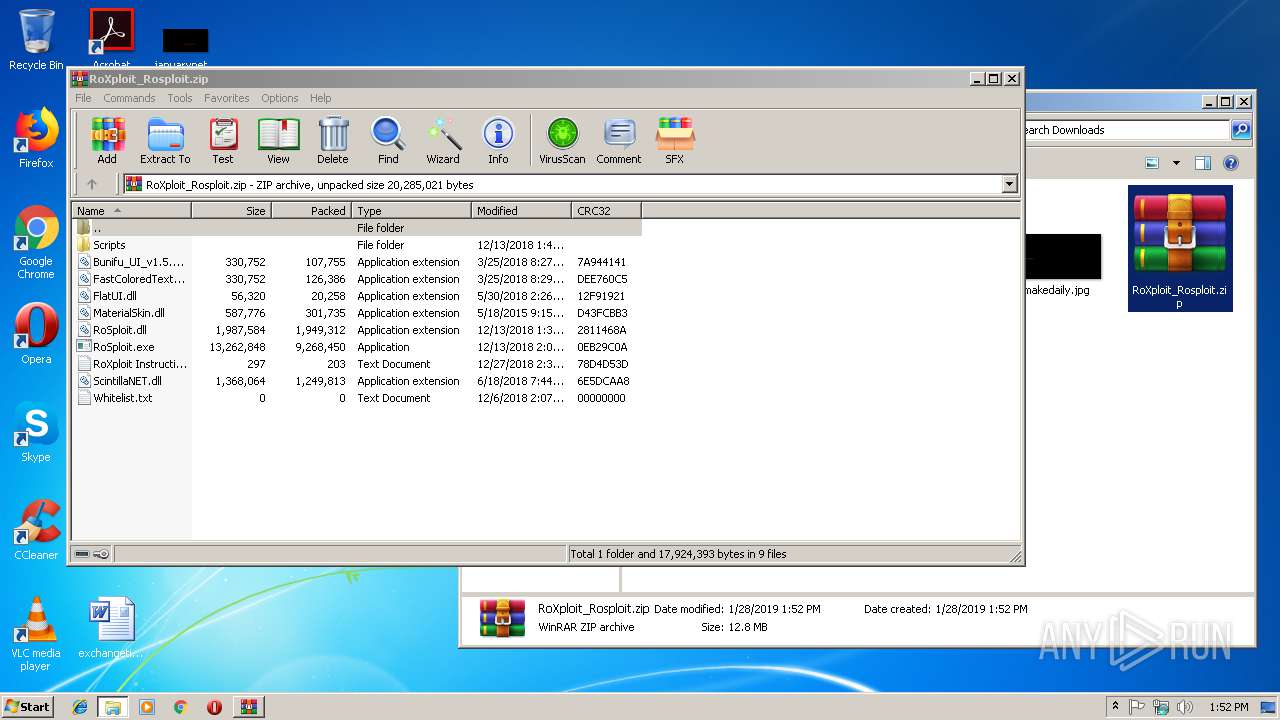
Task: Open the Recycle Bin desktop icon
Action: tap(36, 40)
